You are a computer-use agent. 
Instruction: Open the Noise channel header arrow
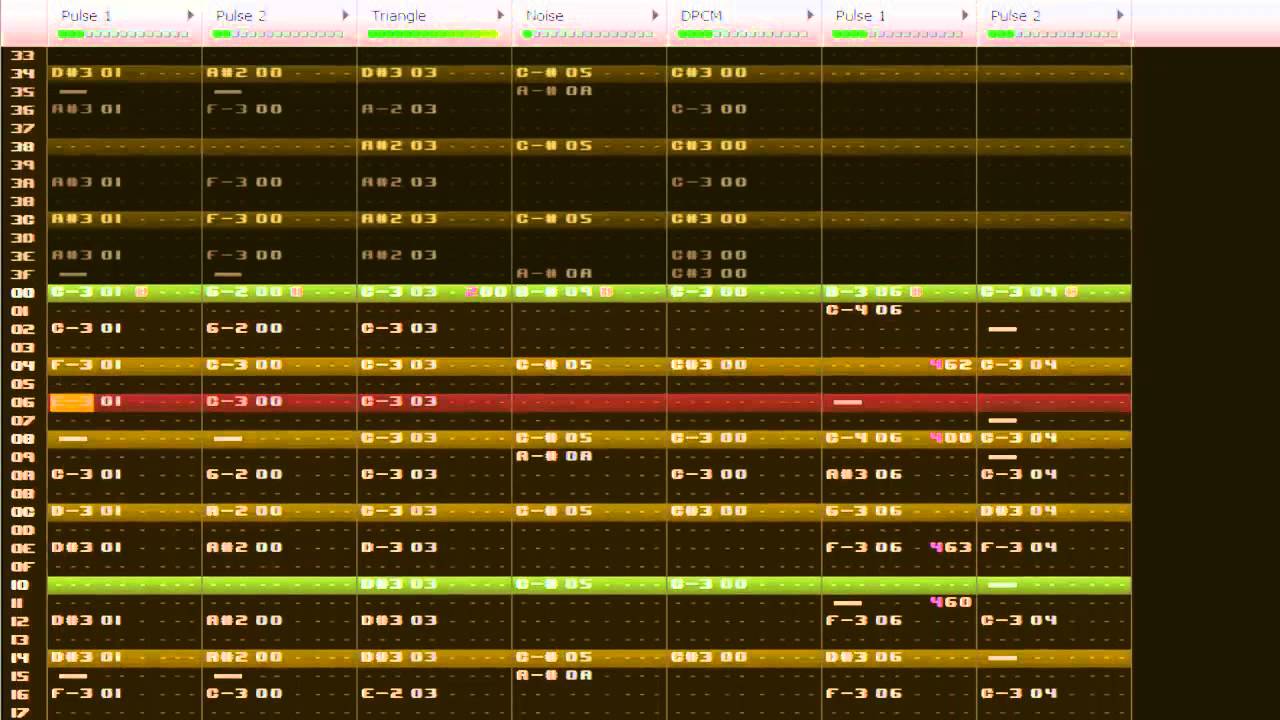(656, 15)
